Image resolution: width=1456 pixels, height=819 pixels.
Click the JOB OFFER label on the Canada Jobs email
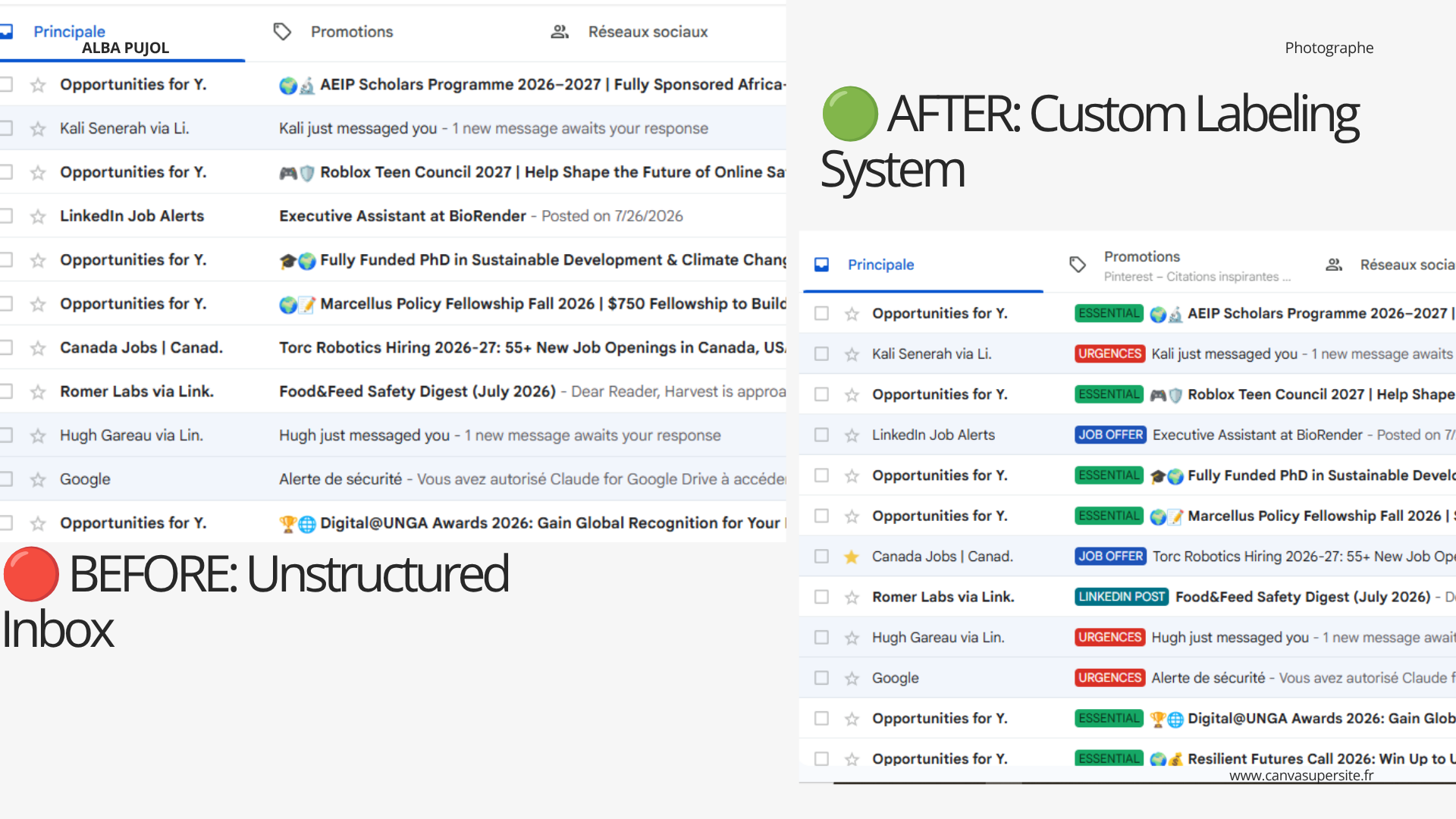1110,557
